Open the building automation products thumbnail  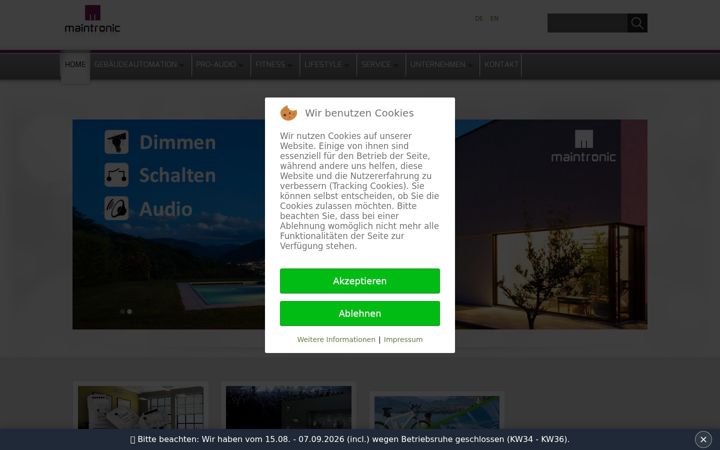point(141,408)
